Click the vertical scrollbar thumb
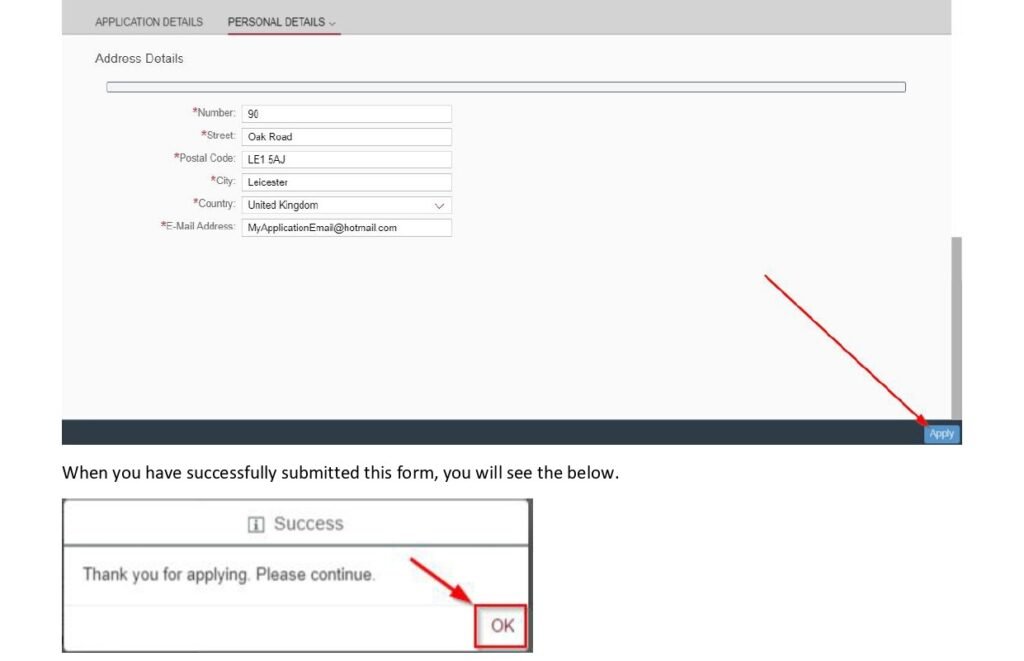Image resolution: width=1024 pixels, height=661 pixels. click(x=957, y=328)
